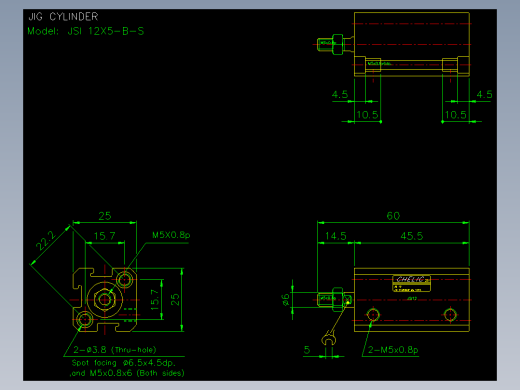Image resolution: width=520 pixels, height=390 pixels.
Task: Select the "M5X0.8p" thread callout
Action: (x=171, y=235)
